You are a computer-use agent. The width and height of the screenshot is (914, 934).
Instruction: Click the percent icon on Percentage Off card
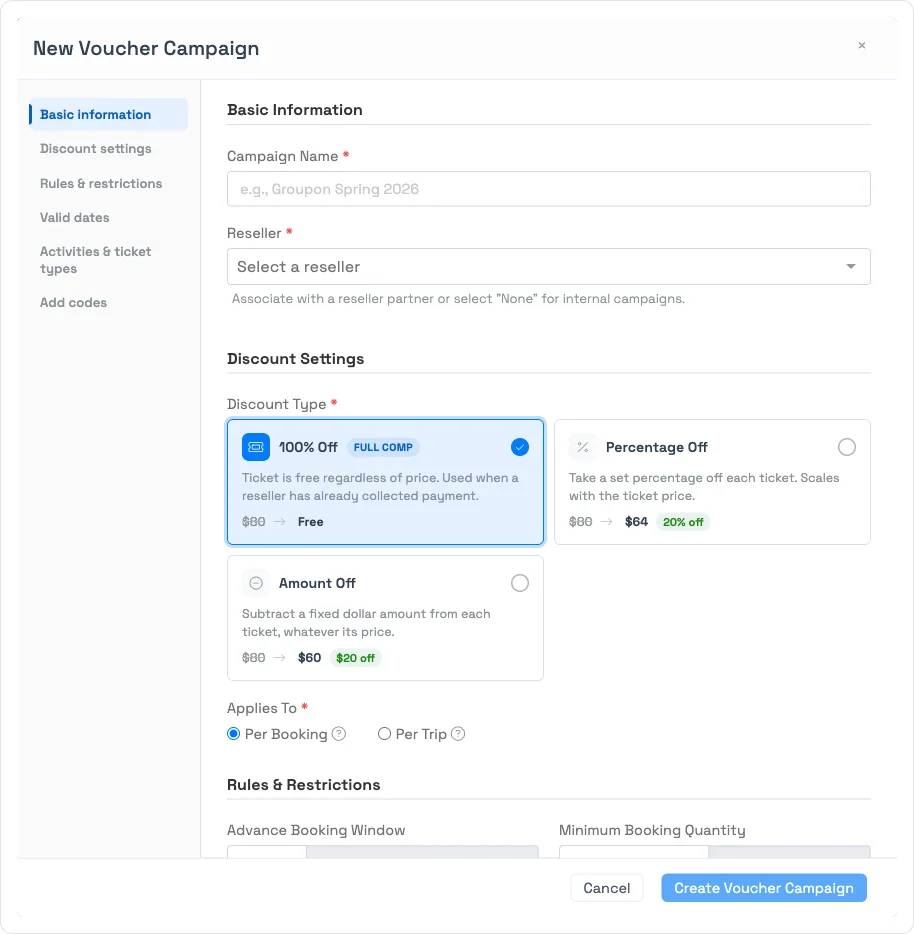point(583,447)
